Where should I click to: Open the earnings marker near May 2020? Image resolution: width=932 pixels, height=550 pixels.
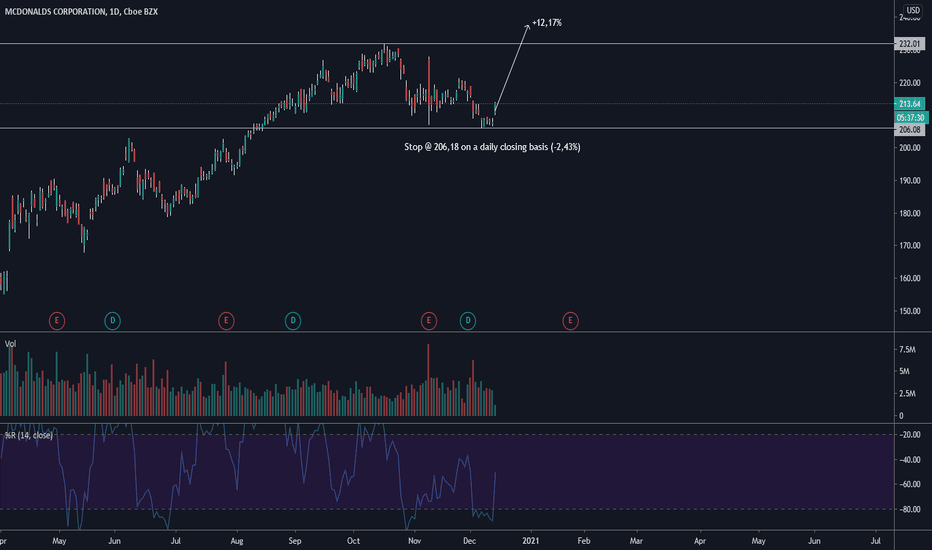tap(56, 321)
